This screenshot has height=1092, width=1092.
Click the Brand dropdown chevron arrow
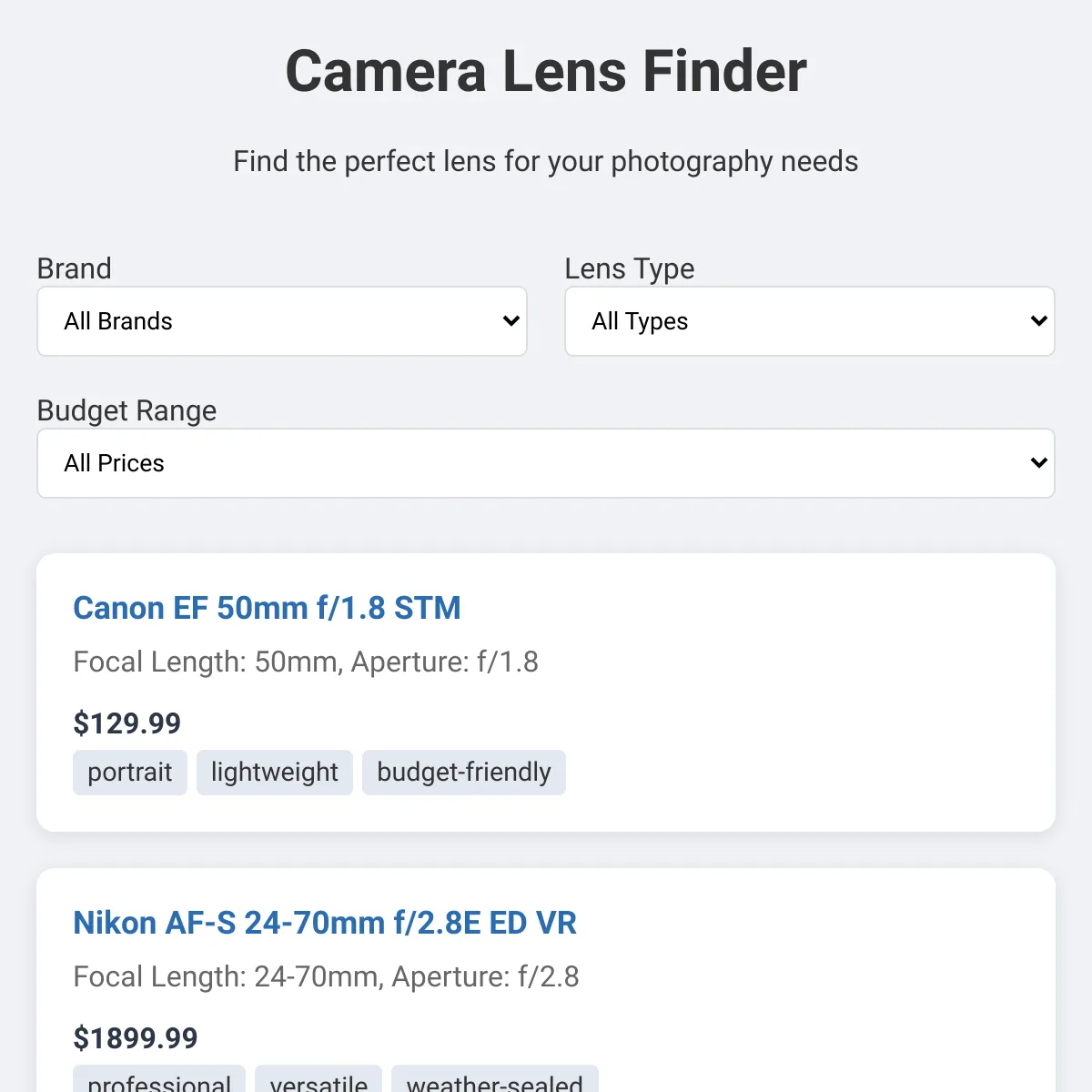click(511, 321)
